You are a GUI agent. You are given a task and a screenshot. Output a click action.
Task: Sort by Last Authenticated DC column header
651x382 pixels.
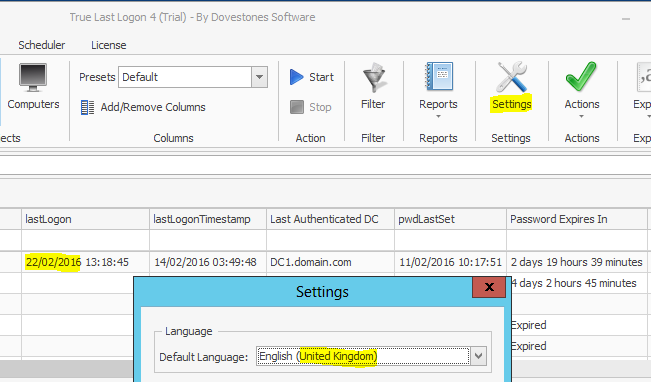pos(330,219)
